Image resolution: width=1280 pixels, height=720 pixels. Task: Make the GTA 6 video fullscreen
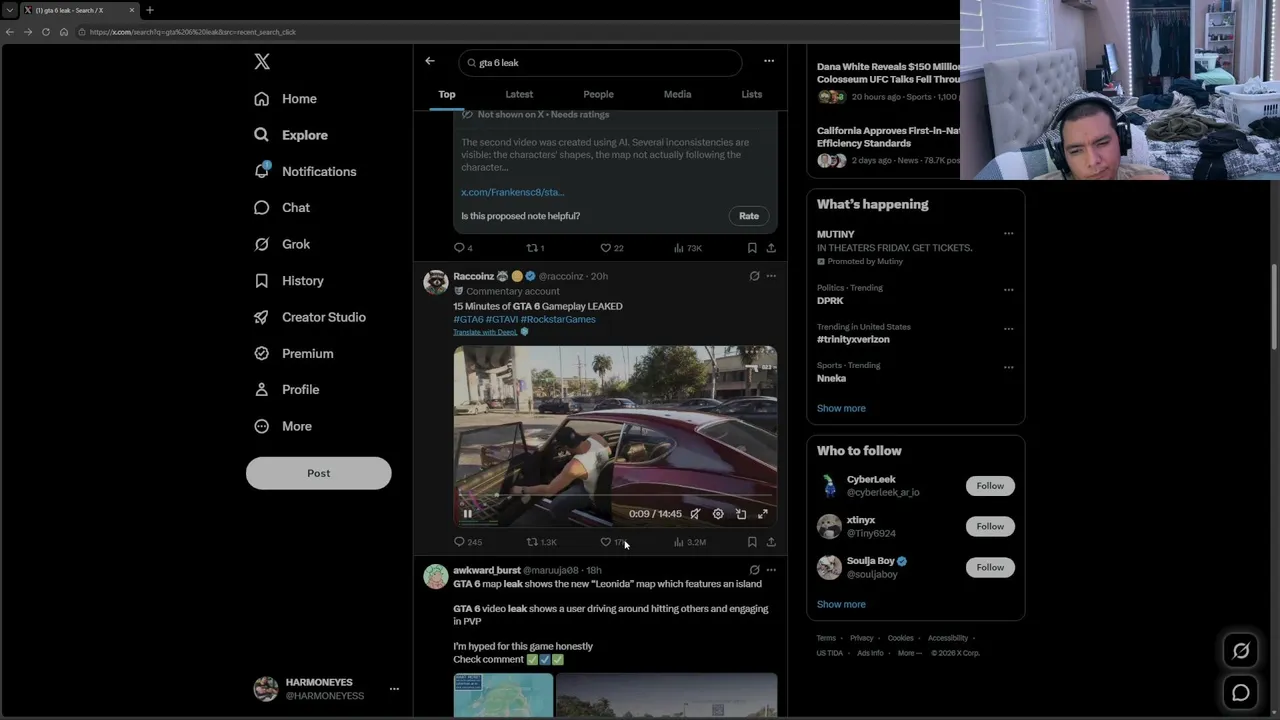(x=763, y=514)
